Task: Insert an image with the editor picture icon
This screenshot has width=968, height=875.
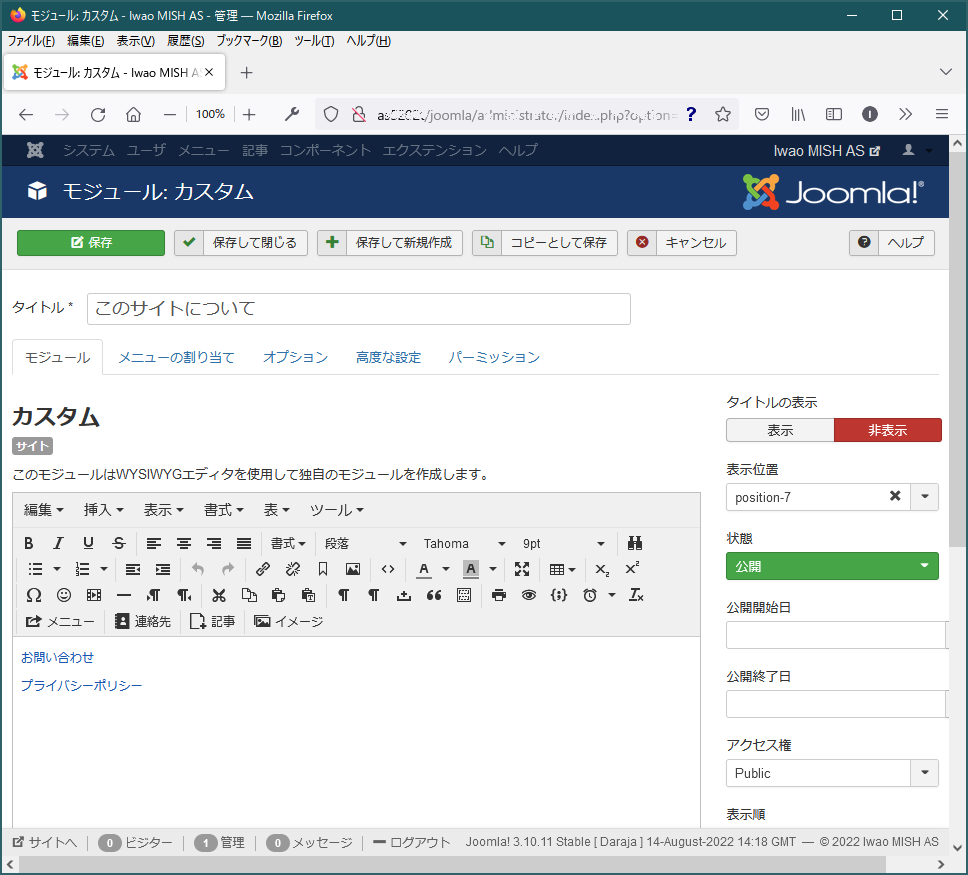Action: (353, 569)
